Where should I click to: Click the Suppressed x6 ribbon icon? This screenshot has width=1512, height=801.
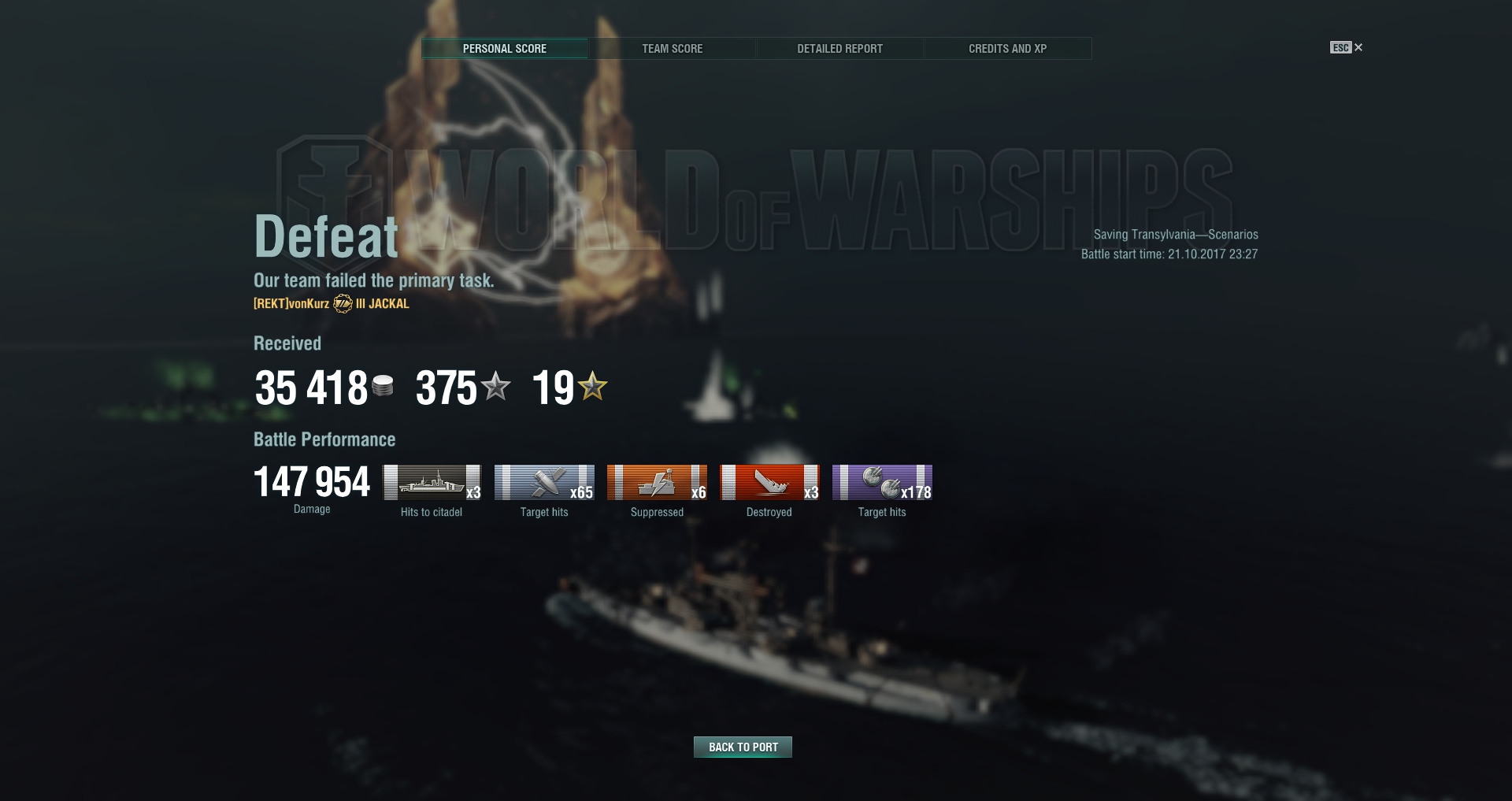657,482
